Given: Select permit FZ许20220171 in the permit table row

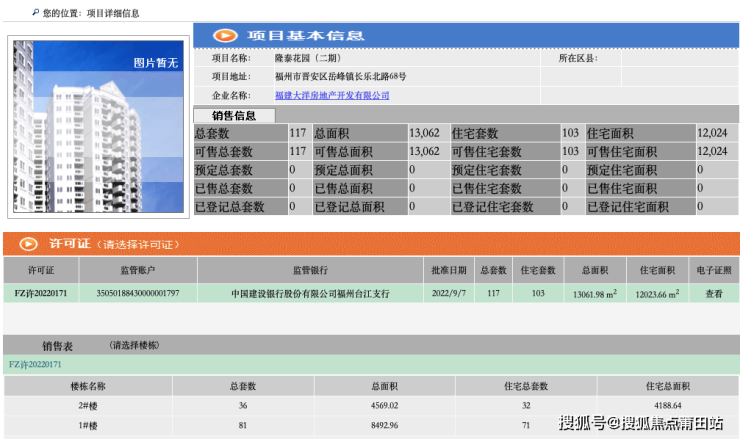Looking at the screenshot, I should tap(41, 293).
